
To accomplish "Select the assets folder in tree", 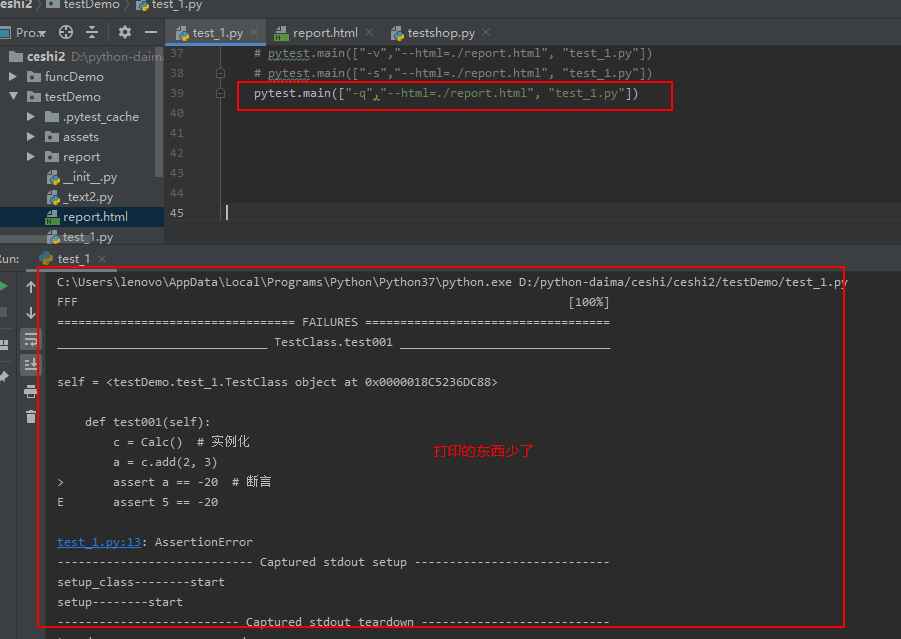I will 81,137.
